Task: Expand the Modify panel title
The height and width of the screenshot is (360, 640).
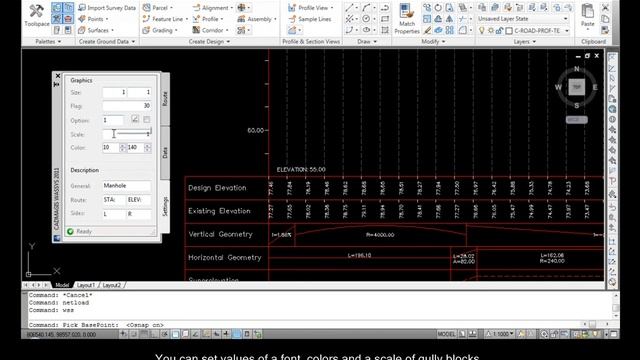Action: click(433, 42)
